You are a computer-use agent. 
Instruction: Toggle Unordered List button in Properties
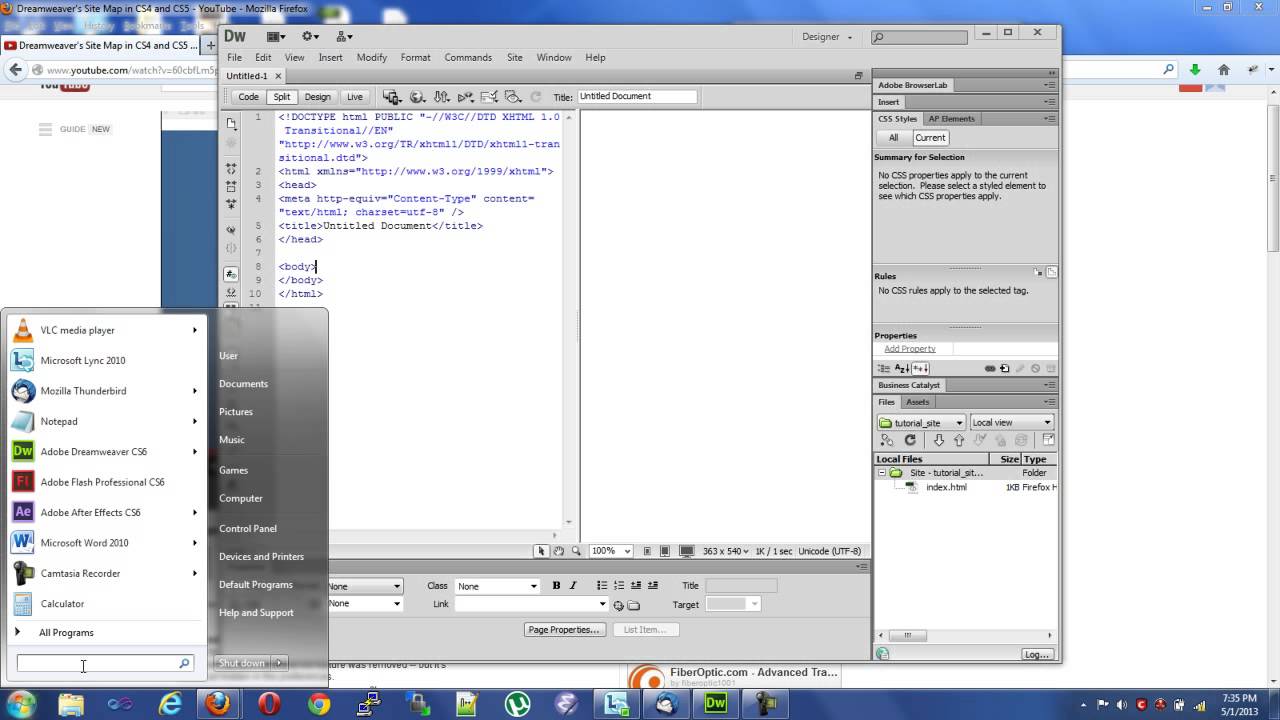pyautogui.click(x=602, y=586)
